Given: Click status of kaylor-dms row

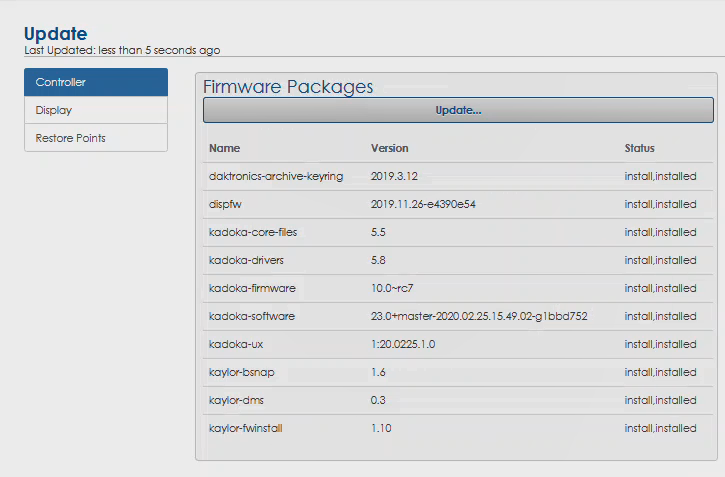Looking at the screenshot, I should click(x=660, y=400).
